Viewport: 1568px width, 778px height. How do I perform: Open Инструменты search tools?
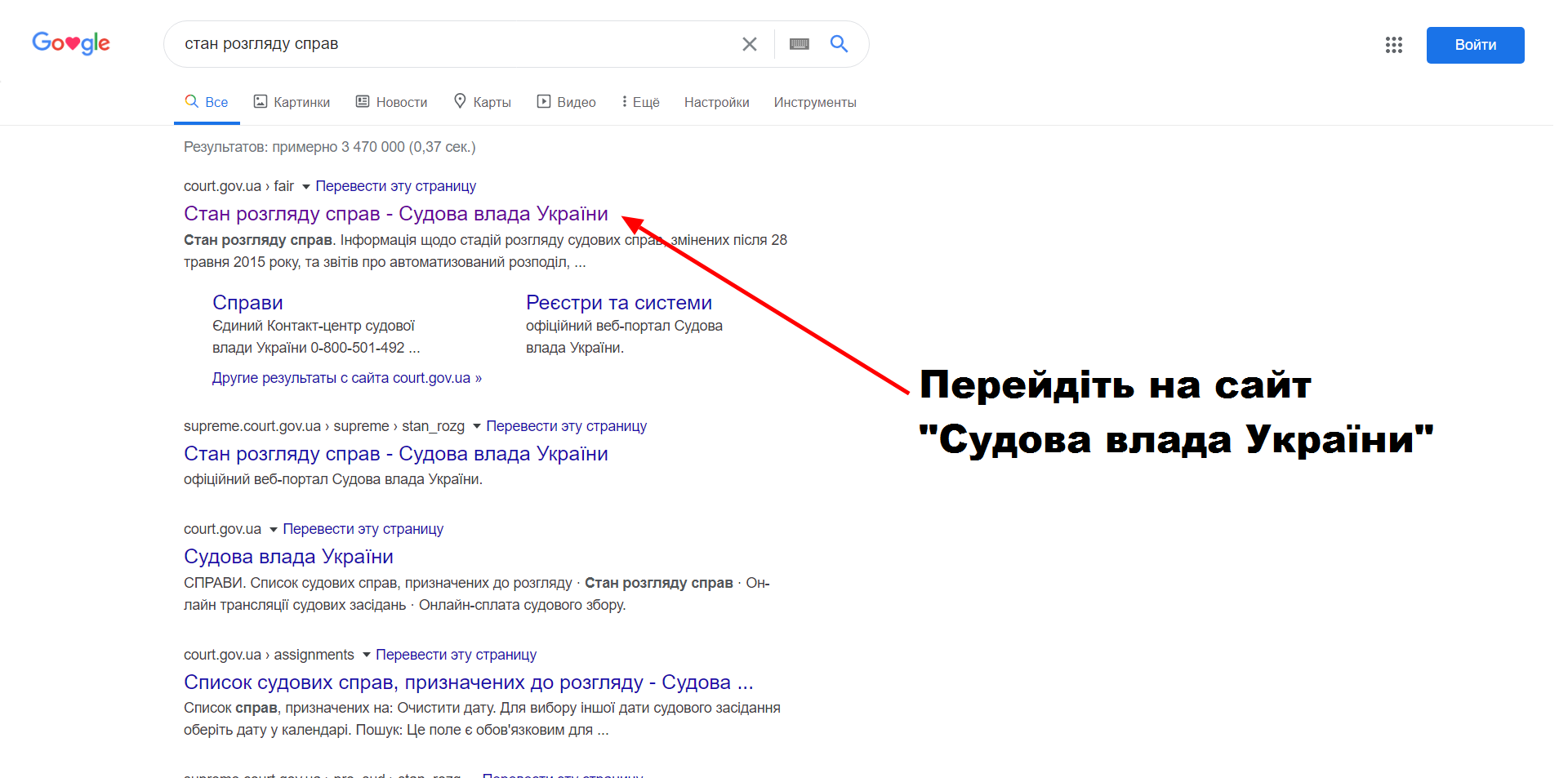click(x=814, y=102)
